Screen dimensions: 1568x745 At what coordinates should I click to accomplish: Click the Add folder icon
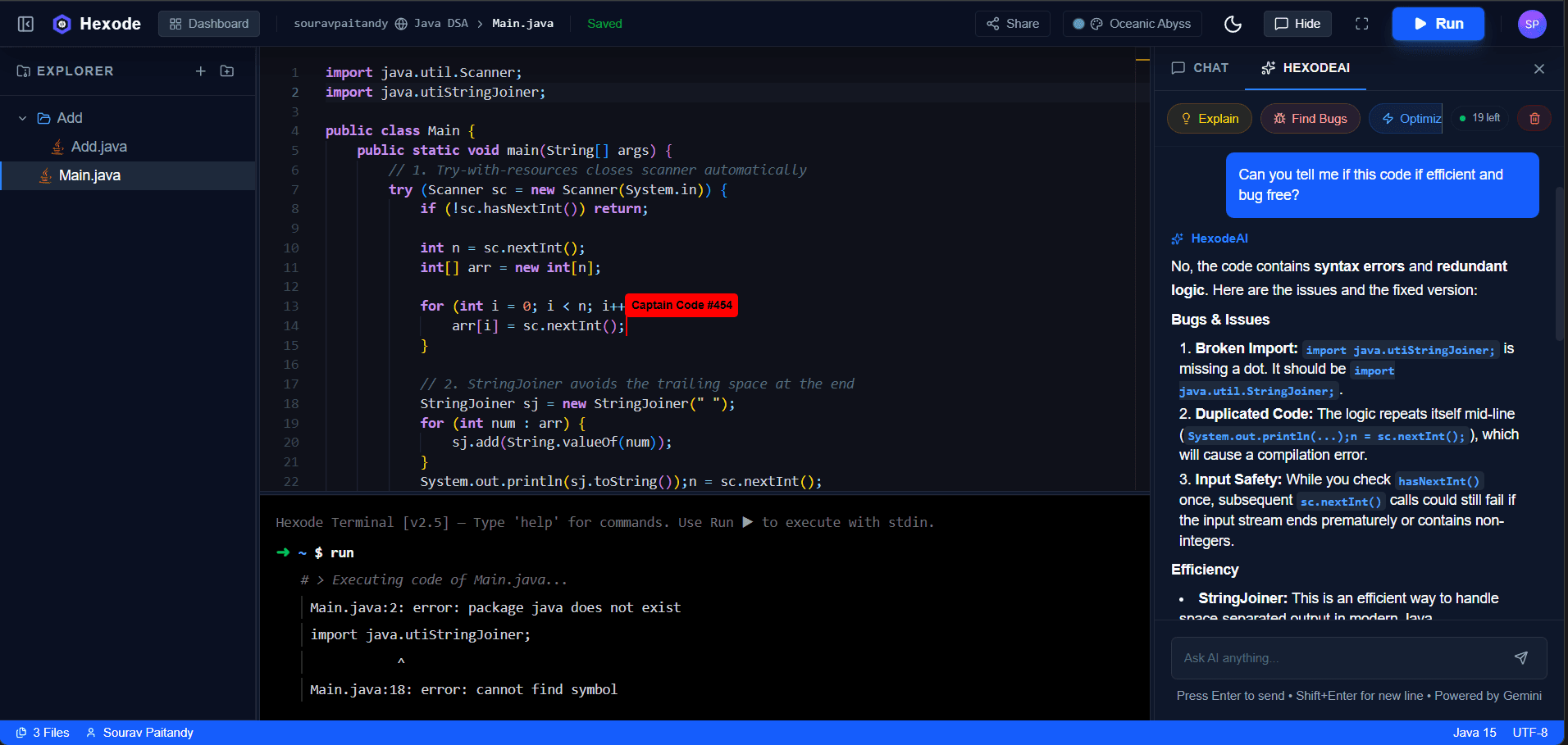click(x=44, y=118)
